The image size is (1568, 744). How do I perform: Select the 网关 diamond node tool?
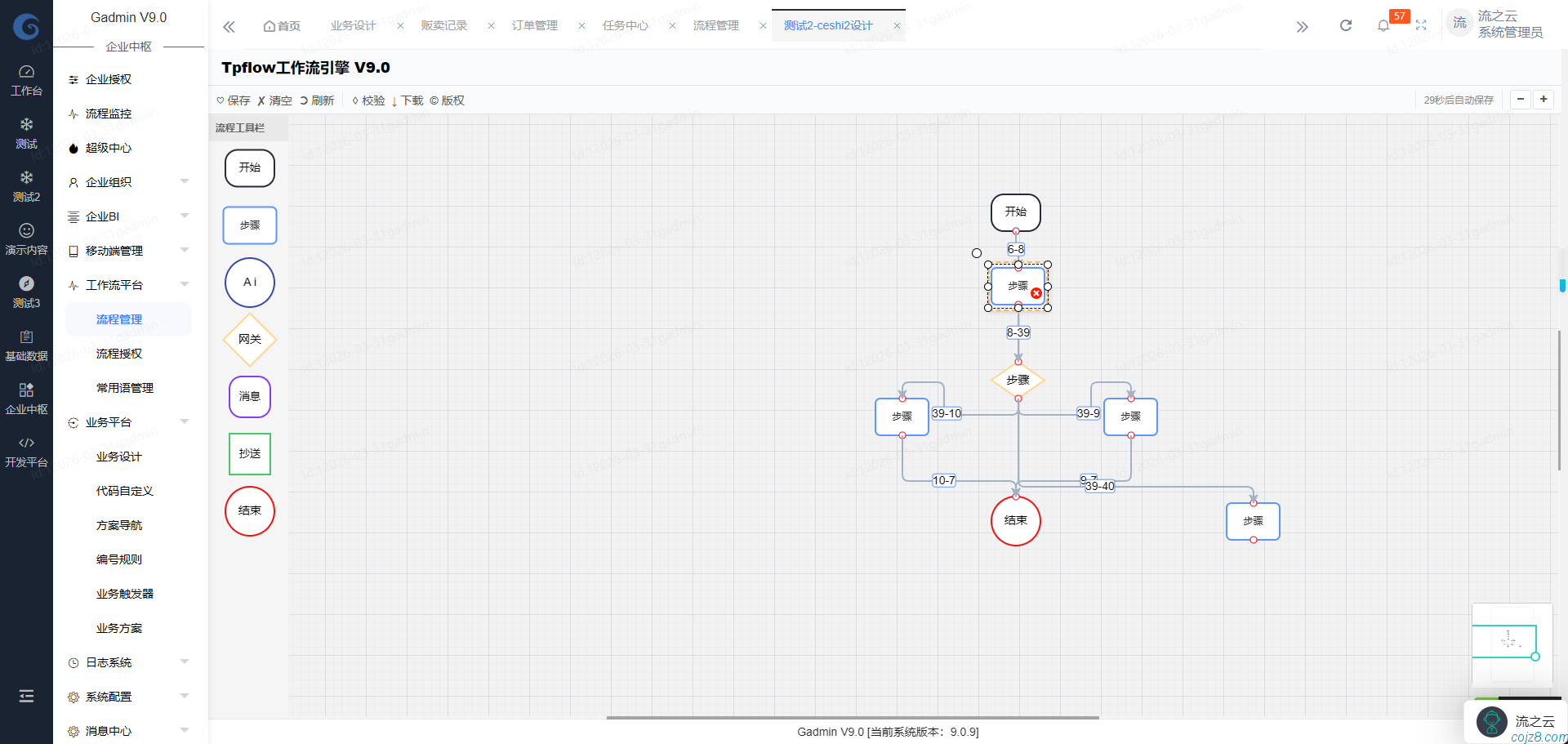[250, 340]
